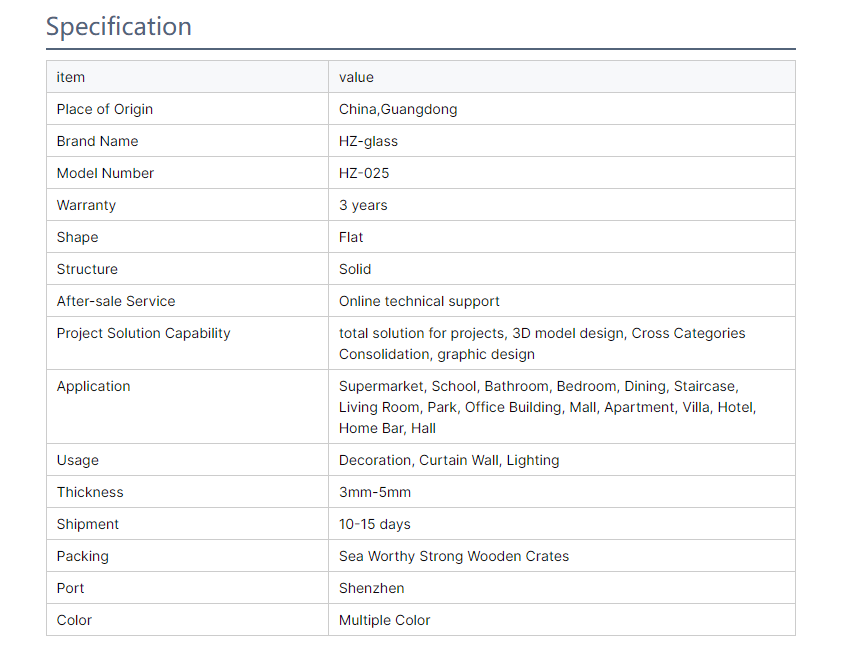Screen dimensions: 844x656
Task: Click the Application row label
Action: click(94, 386)
